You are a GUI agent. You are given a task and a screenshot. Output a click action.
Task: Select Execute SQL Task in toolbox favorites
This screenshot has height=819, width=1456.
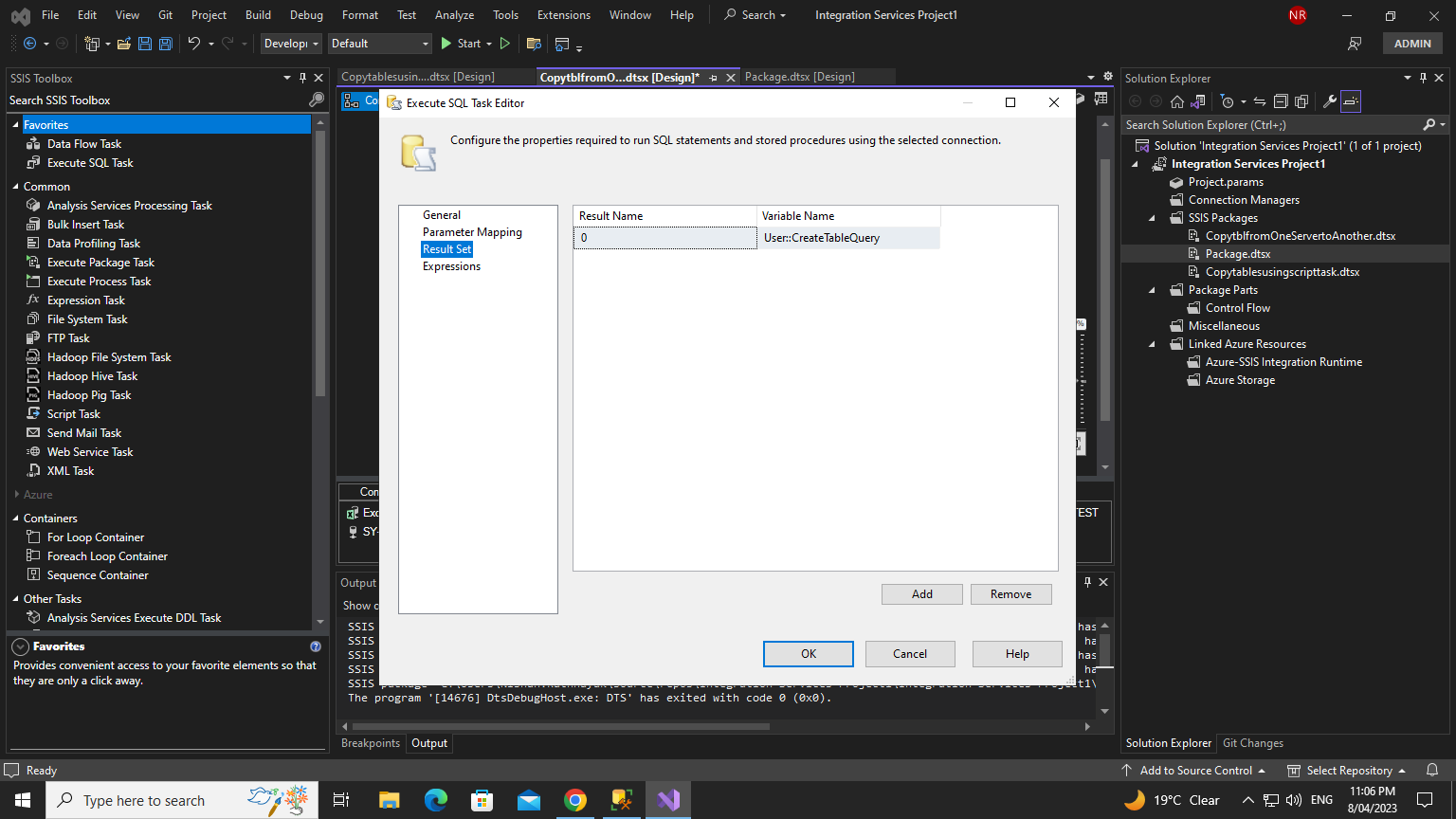pos(90,163)
